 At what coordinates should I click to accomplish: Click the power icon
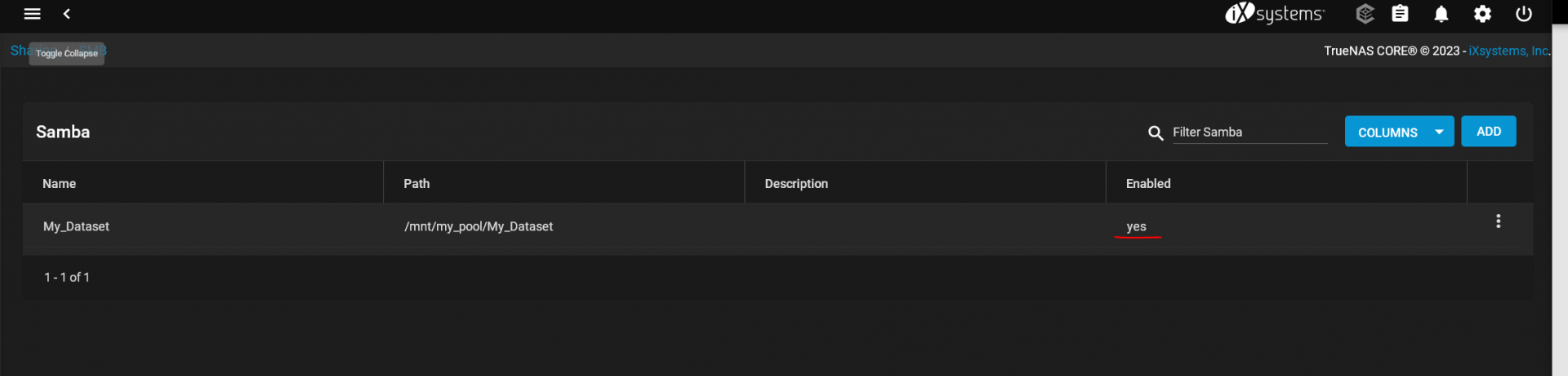click(x=1523, y=14)
